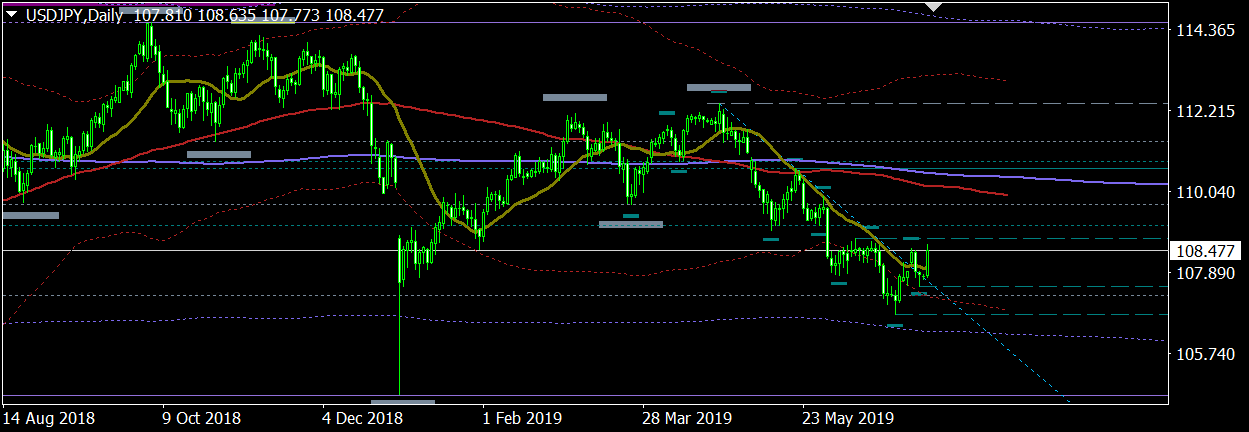Click the 107.890 price scale label
This screenshot has width=1249, height=432.
tap(1207, 273)
